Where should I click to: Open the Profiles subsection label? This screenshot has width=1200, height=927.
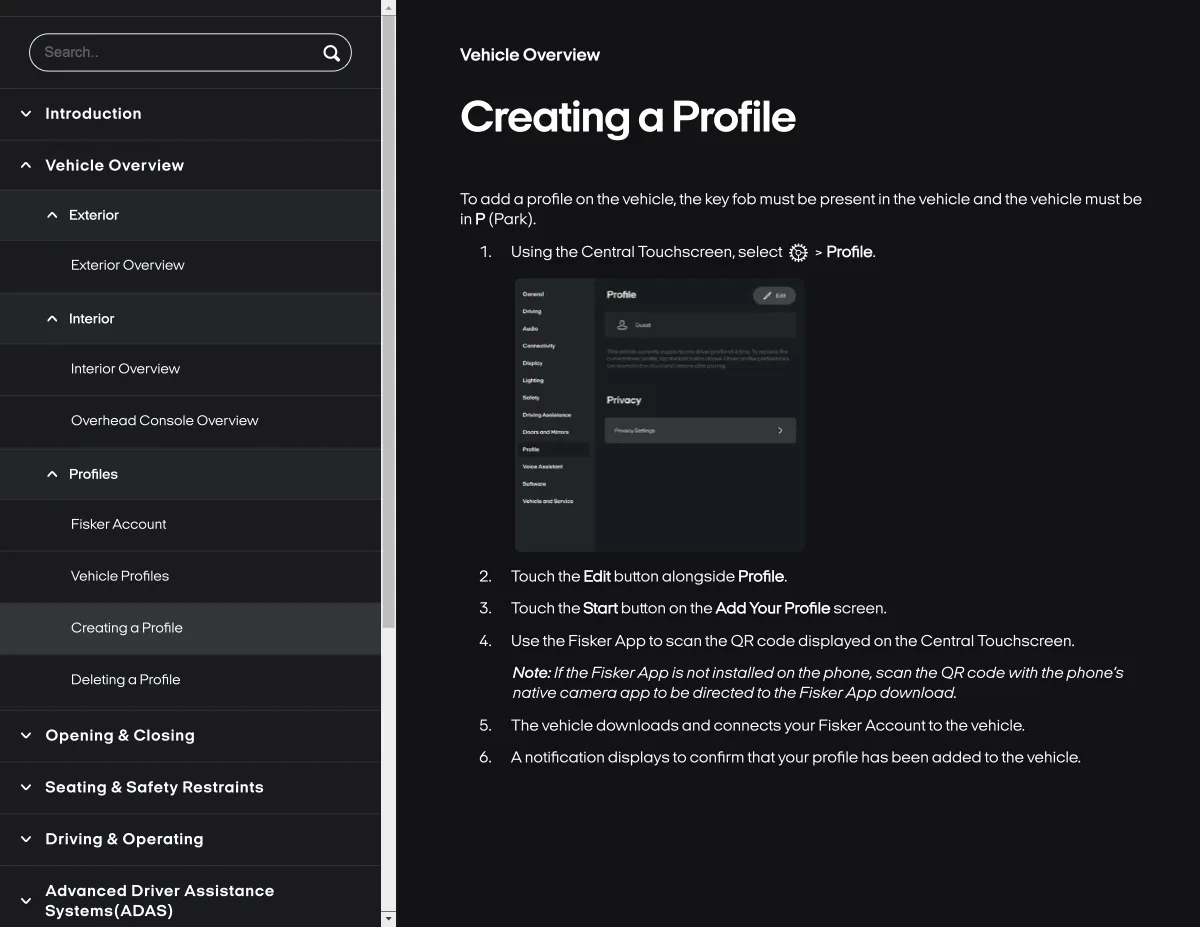point(93,474)
